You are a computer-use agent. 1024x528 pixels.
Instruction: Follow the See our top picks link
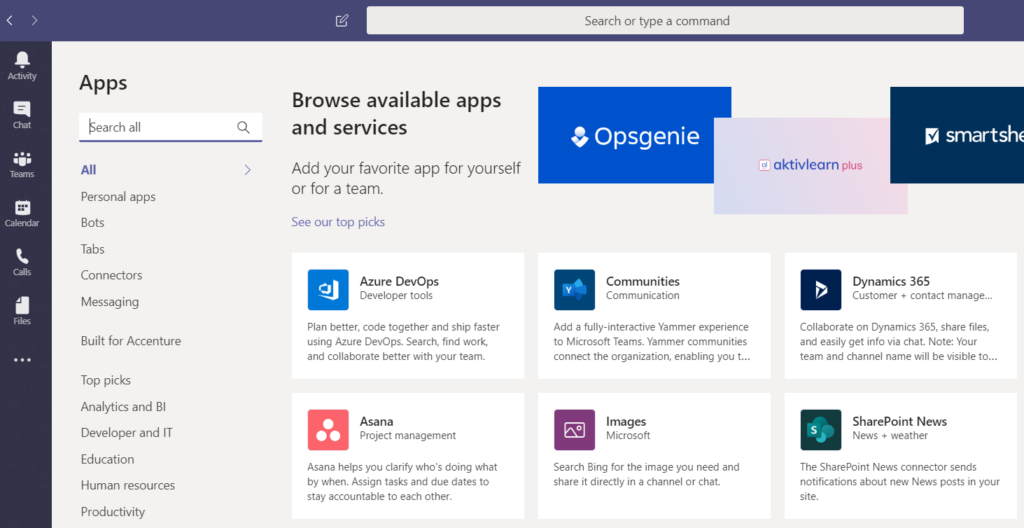coord(338,222)
